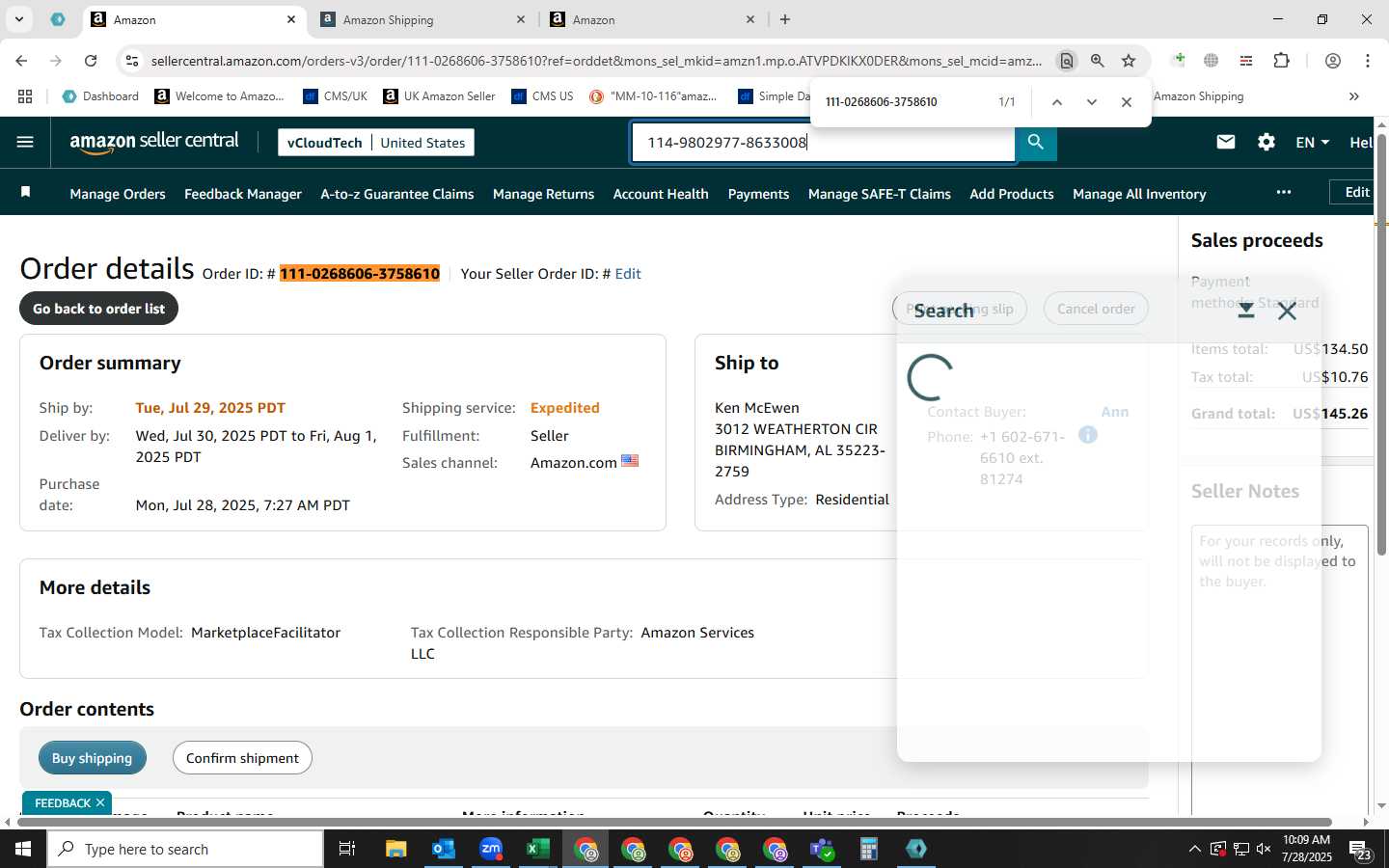1389x868 pixels.
Task: Click the Confirm shipment button
Action: coord(242,758)
